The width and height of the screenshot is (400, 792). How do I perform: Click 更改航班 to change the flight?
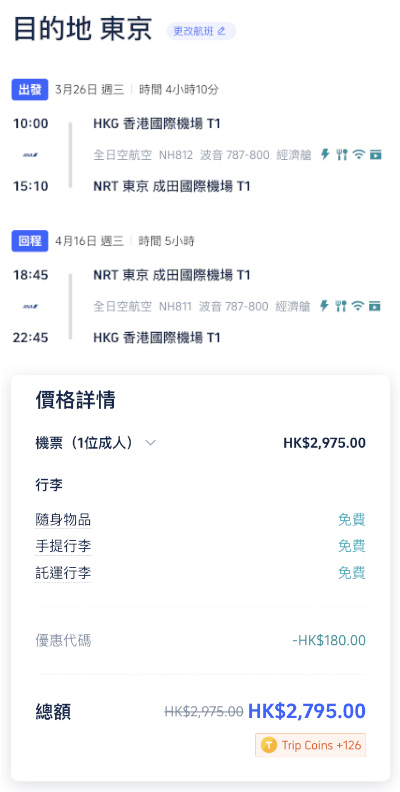click(201, 31)
